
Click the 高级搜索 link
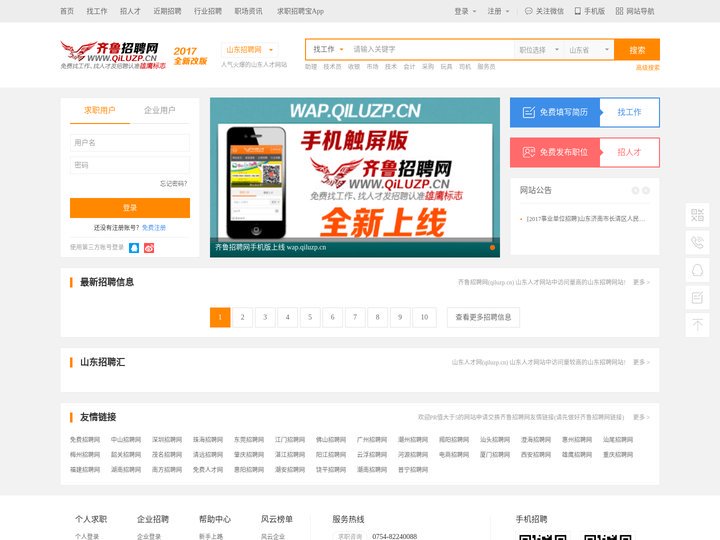click(x=647, y=68)
